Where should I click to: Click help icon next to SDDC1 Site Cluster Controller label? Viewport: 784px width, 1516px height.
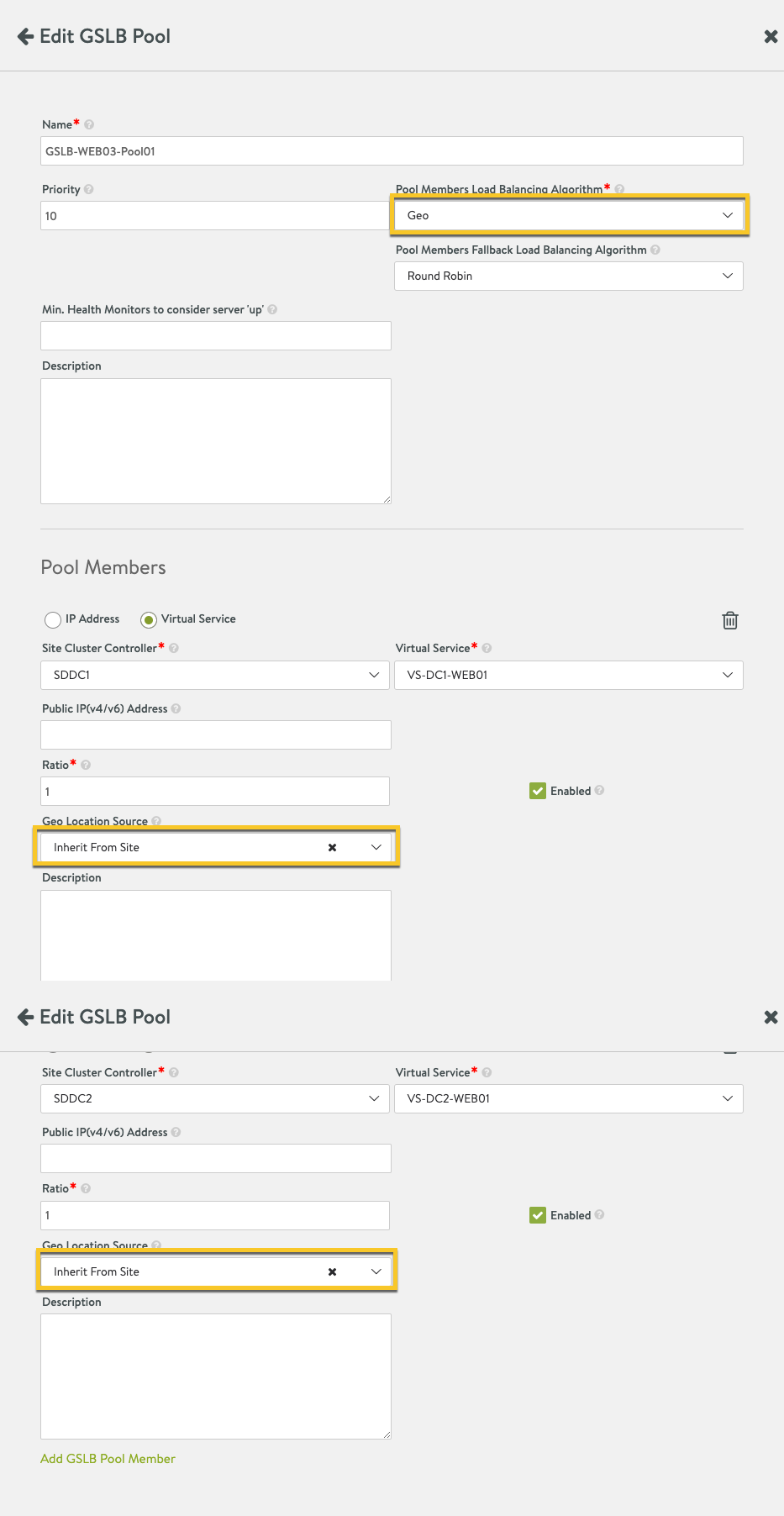point(174,648)
